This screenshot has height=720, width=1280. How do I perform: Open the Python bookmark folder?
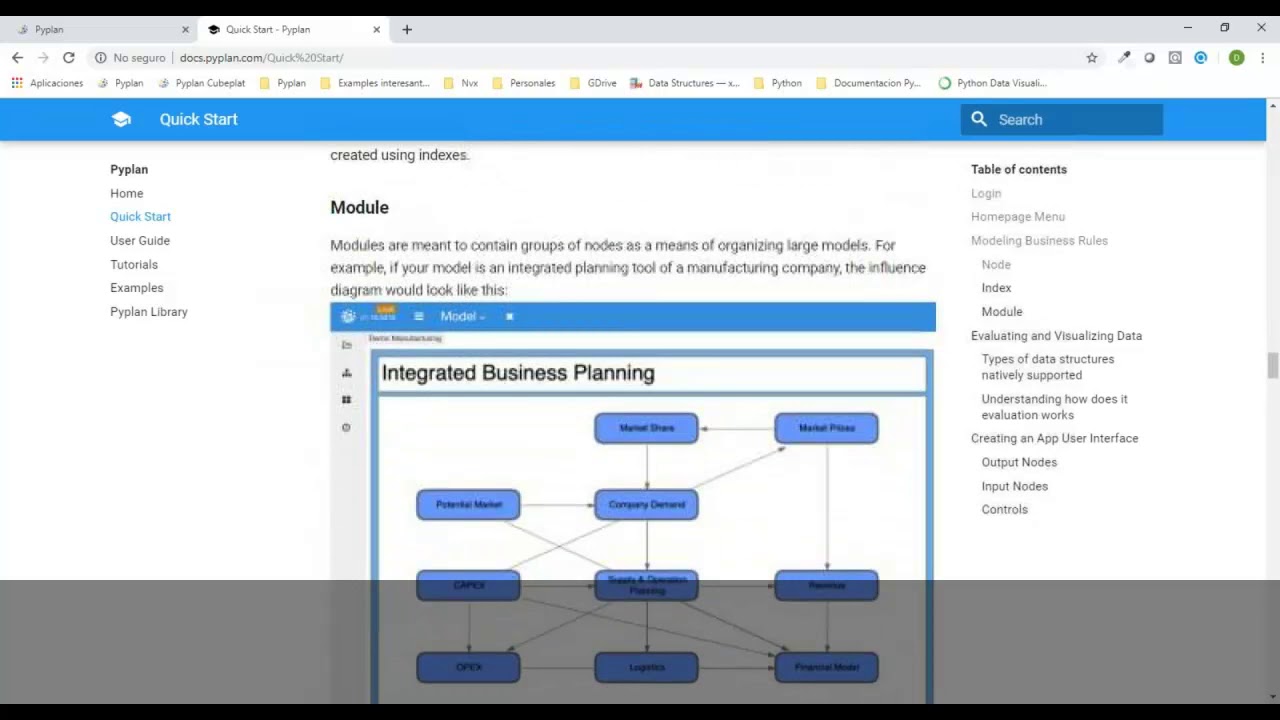pos(778,83)
